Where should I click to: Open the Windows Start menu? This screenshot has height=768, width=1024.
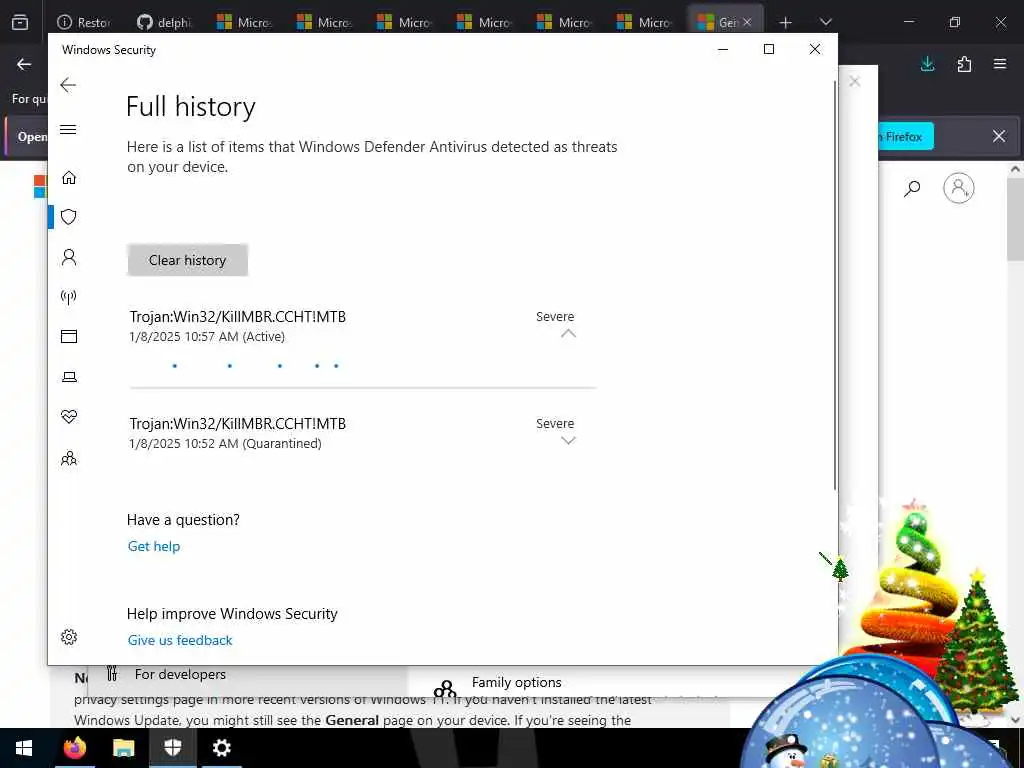coord(24,748)
